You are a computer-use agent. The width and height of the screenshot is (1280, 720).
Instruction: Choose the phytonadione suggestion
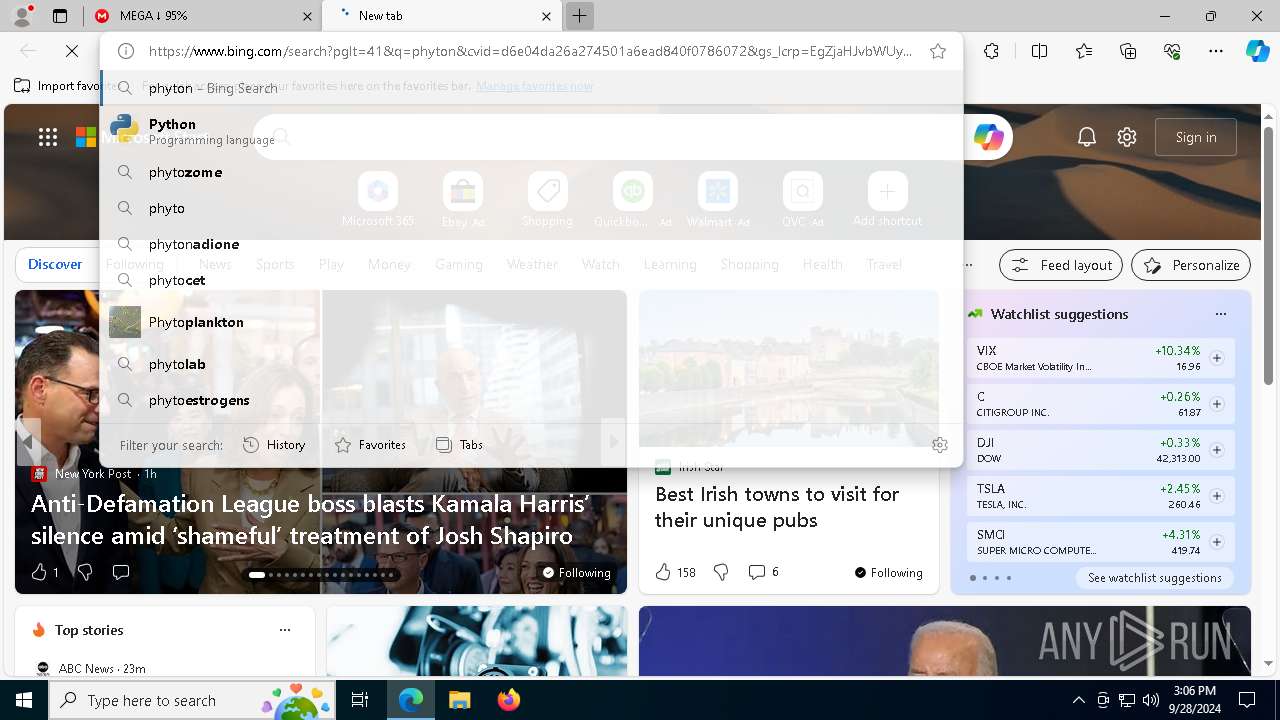click(531, 244)
